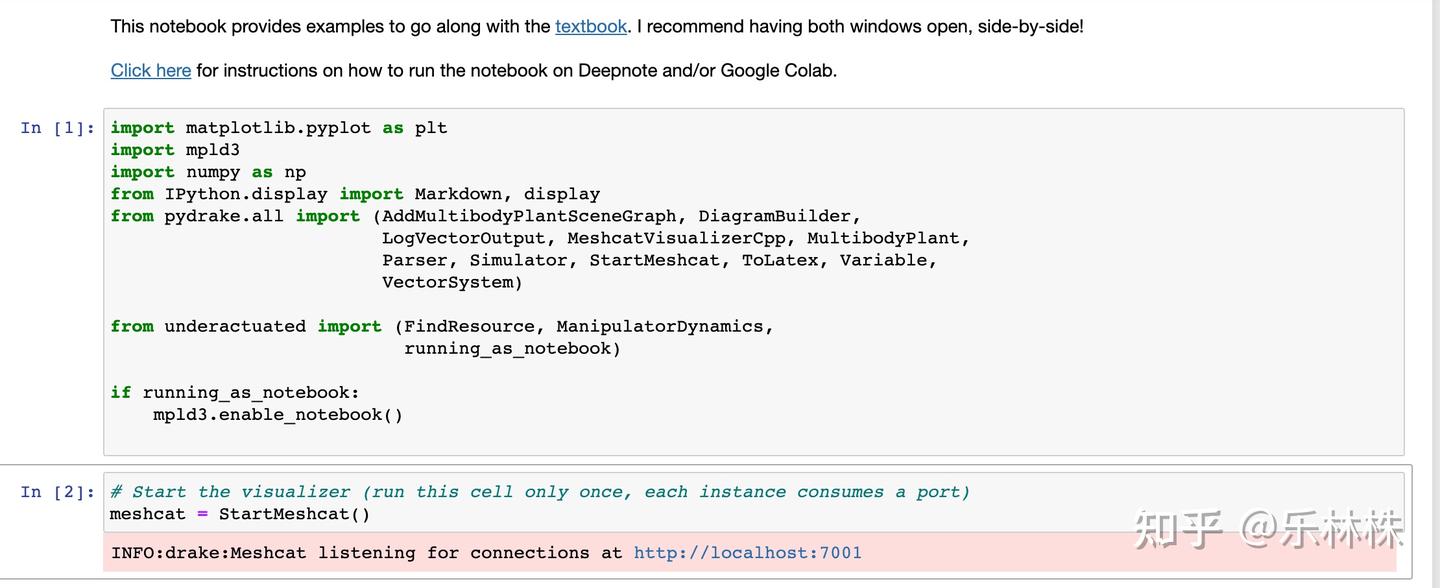
Task: Click the IPython.display import line
Action: pyautogui.click(x=355, y=194)
